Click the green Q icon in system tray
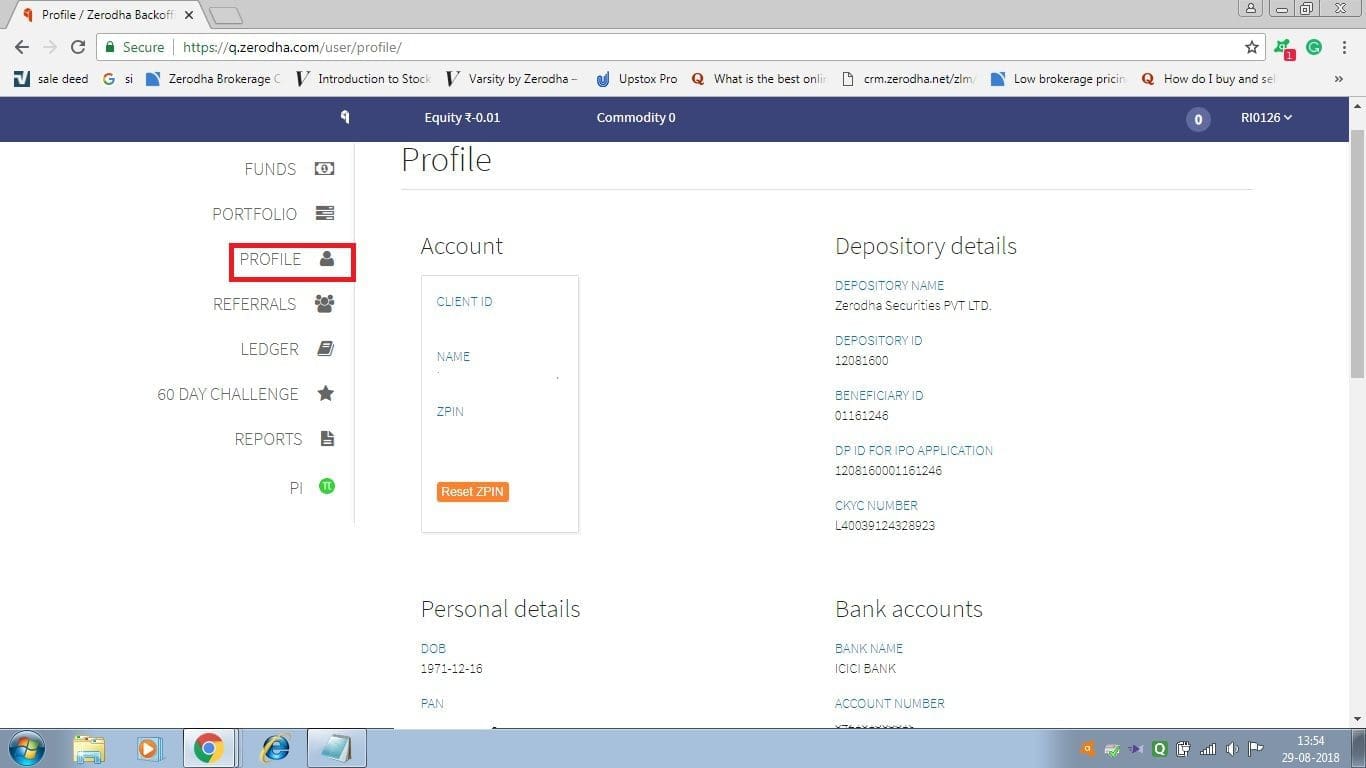1366x768 pixels. [x=1160, y=749]
